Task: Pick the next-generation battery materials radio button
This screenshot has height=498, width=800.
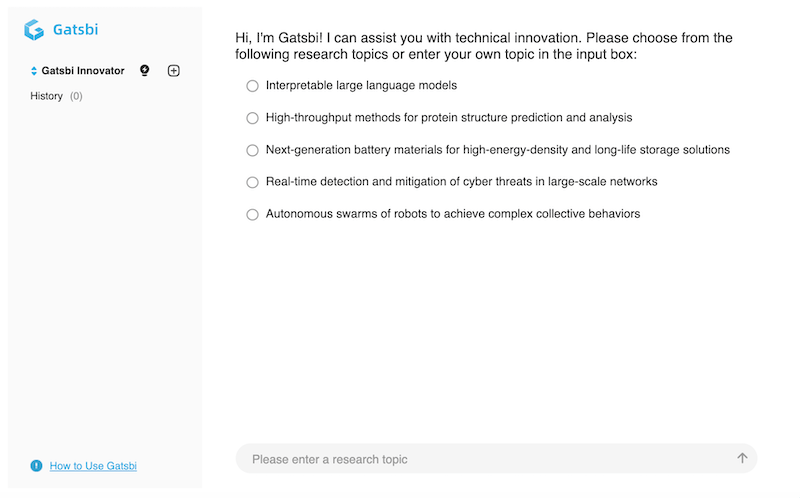Action: tap(253, 150)
